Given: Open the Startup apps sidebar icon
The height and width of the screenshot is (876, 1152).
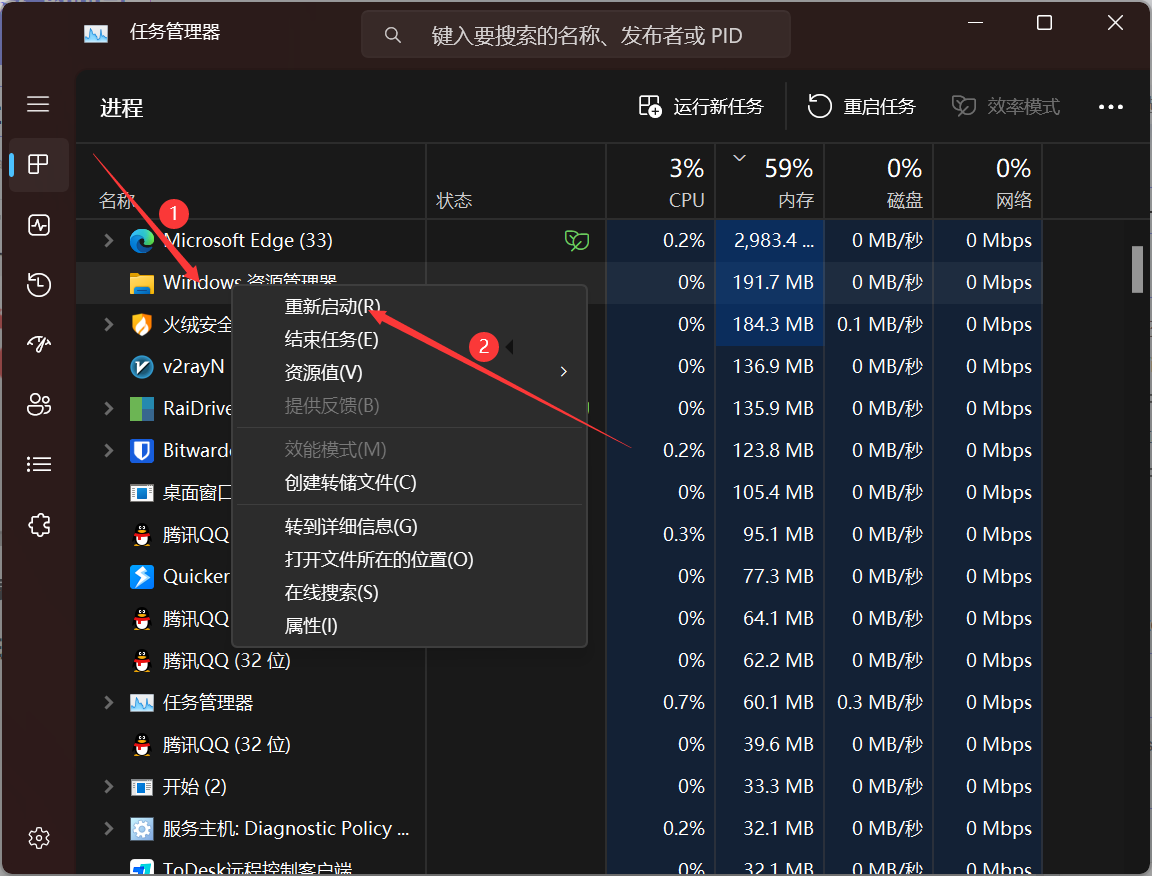Looking at the screenshot, I should pos(39,345).
